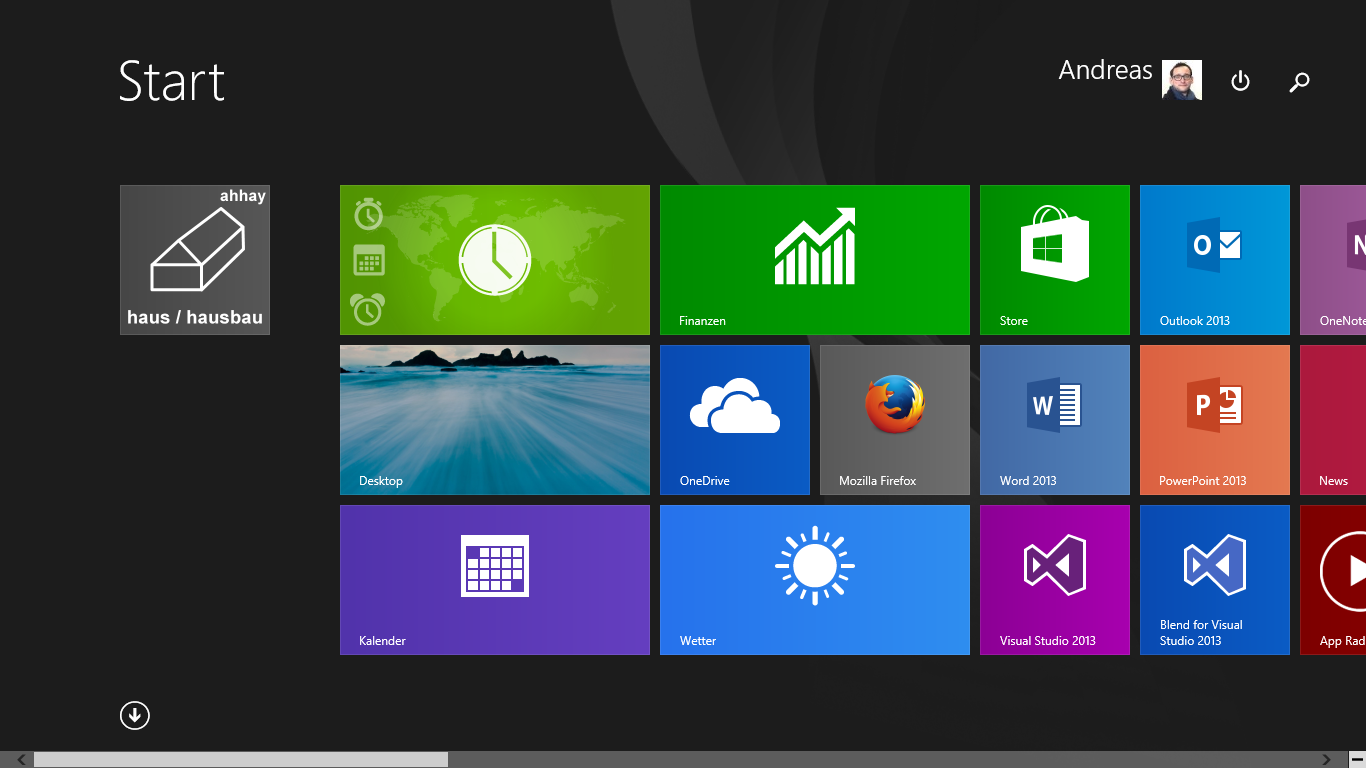Launch the Finanzen app tile
Image resolution: width=1366 pixels, height=768 pixels.
tap(815, 260)
